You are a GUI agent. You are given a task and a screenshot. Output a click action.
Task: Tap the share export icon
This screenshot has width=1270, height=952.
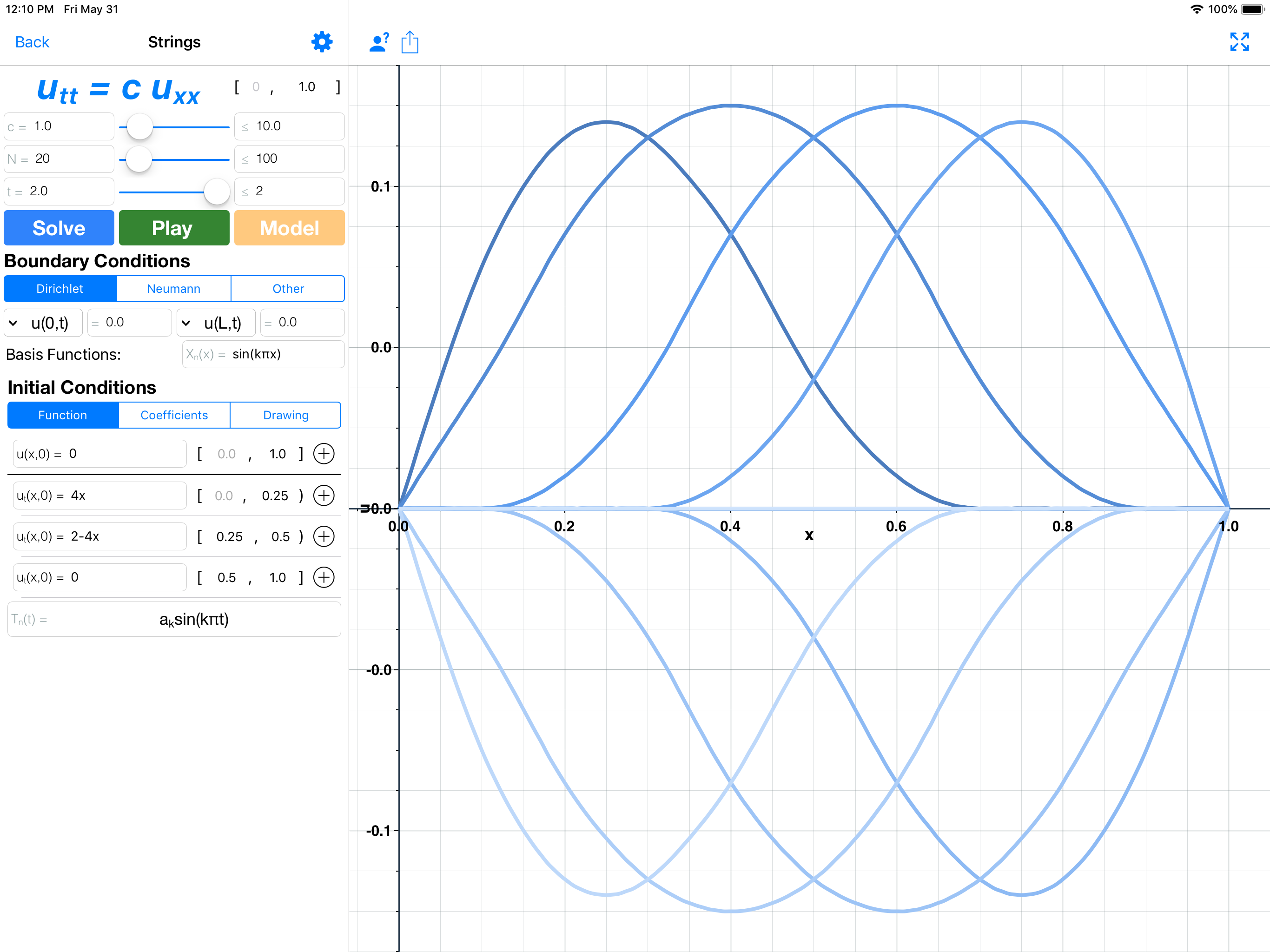point(410,42)
